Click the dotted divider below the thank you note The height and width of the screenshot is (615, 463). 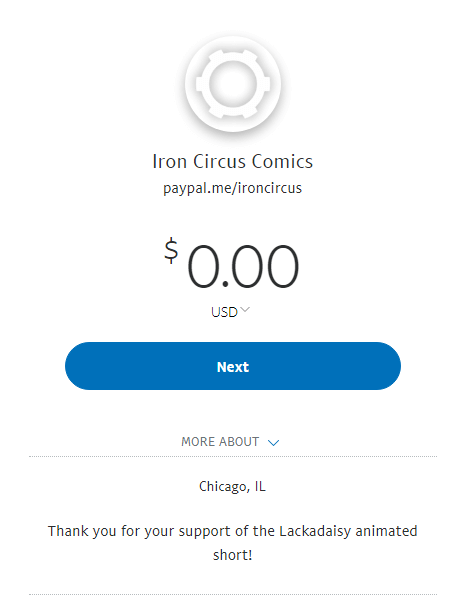click(233, 595)
